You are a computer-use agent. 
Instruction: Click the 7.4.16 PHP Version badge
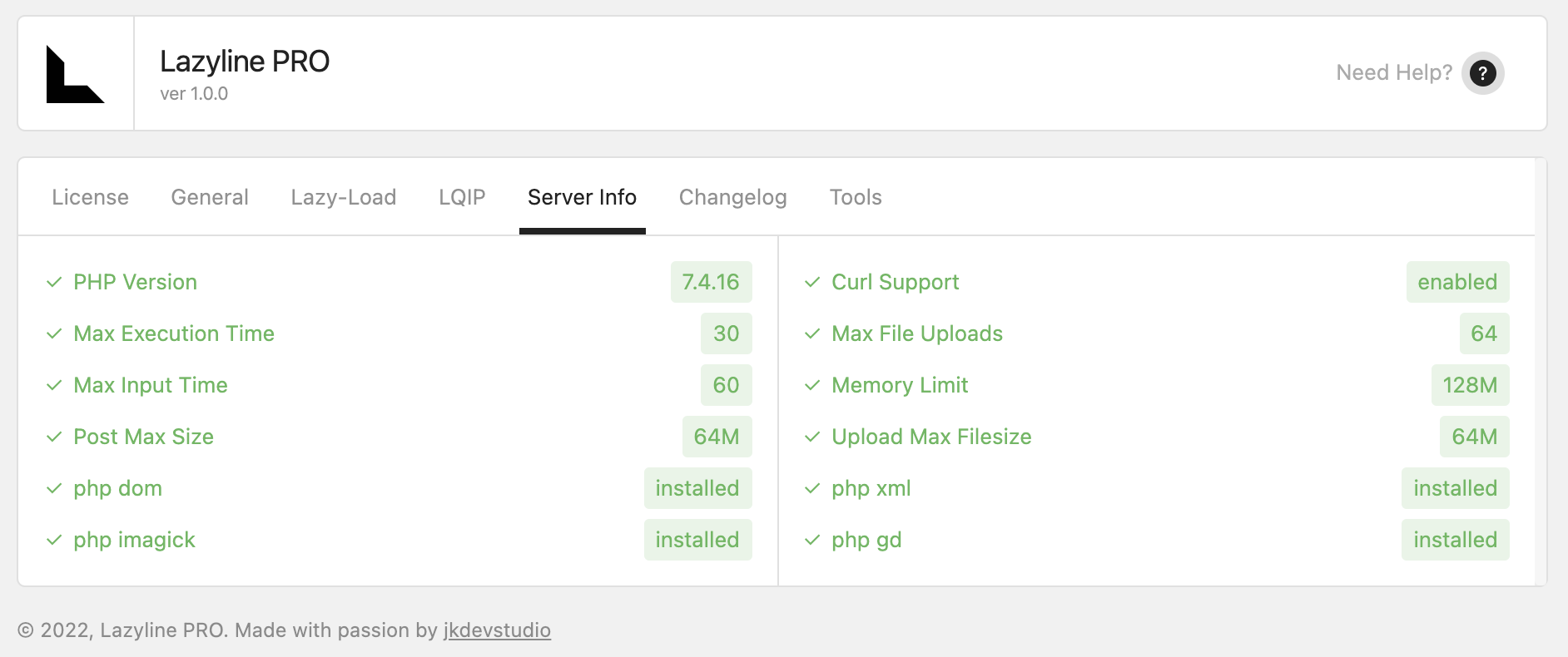click(711, 282)
